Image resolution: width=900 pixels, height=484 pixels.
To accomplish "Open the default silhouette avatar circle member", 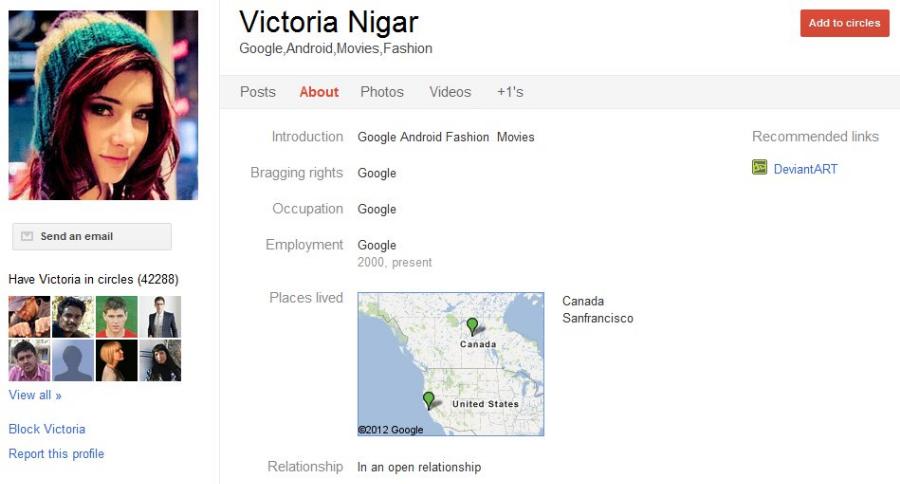I will point(73,360).
